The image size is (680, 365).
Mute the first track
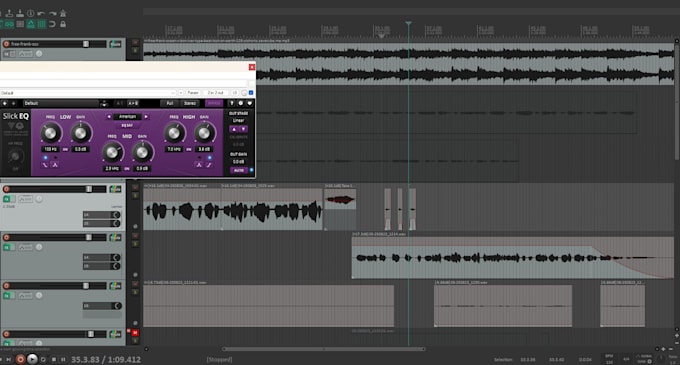point(135,42)
